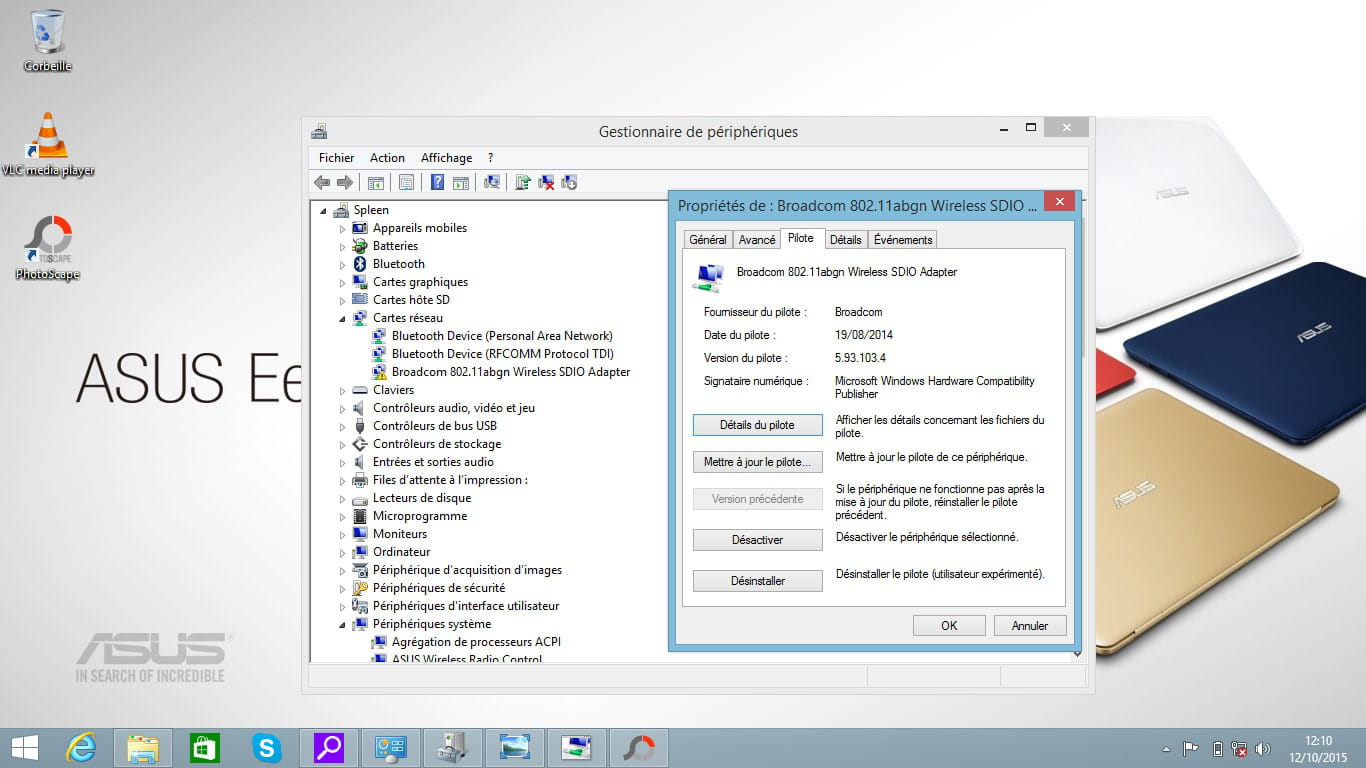
Task: Expand the Cartes graphiques category arrow
Action: click(342, 283)
